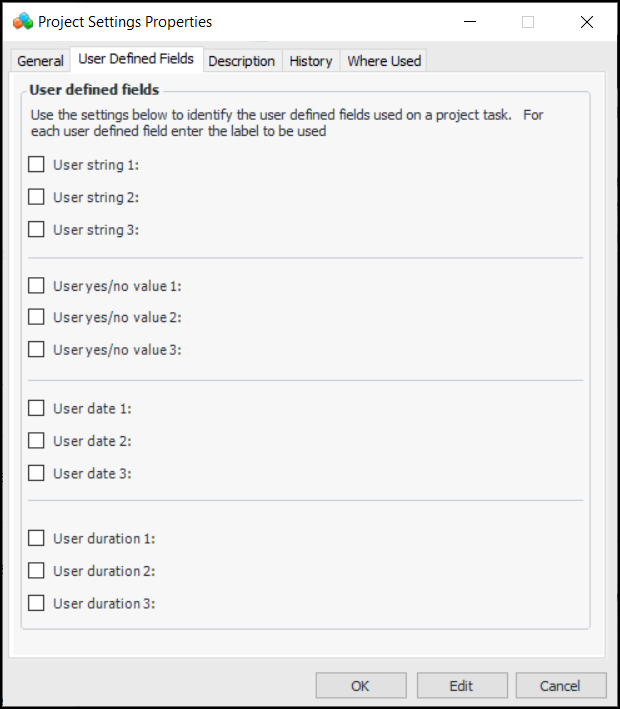The image size is (620, 709).
Task: Go to the Where Used tab
Action: point(384,61)
